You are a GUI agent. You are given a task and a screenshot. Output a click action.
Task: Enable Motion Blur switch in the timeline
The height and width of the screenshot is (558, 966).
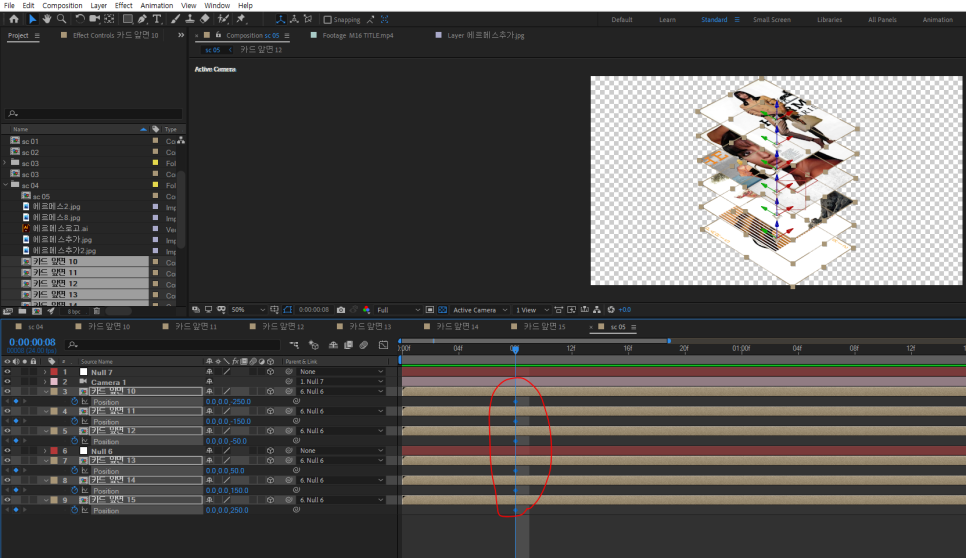click(363, 345)
